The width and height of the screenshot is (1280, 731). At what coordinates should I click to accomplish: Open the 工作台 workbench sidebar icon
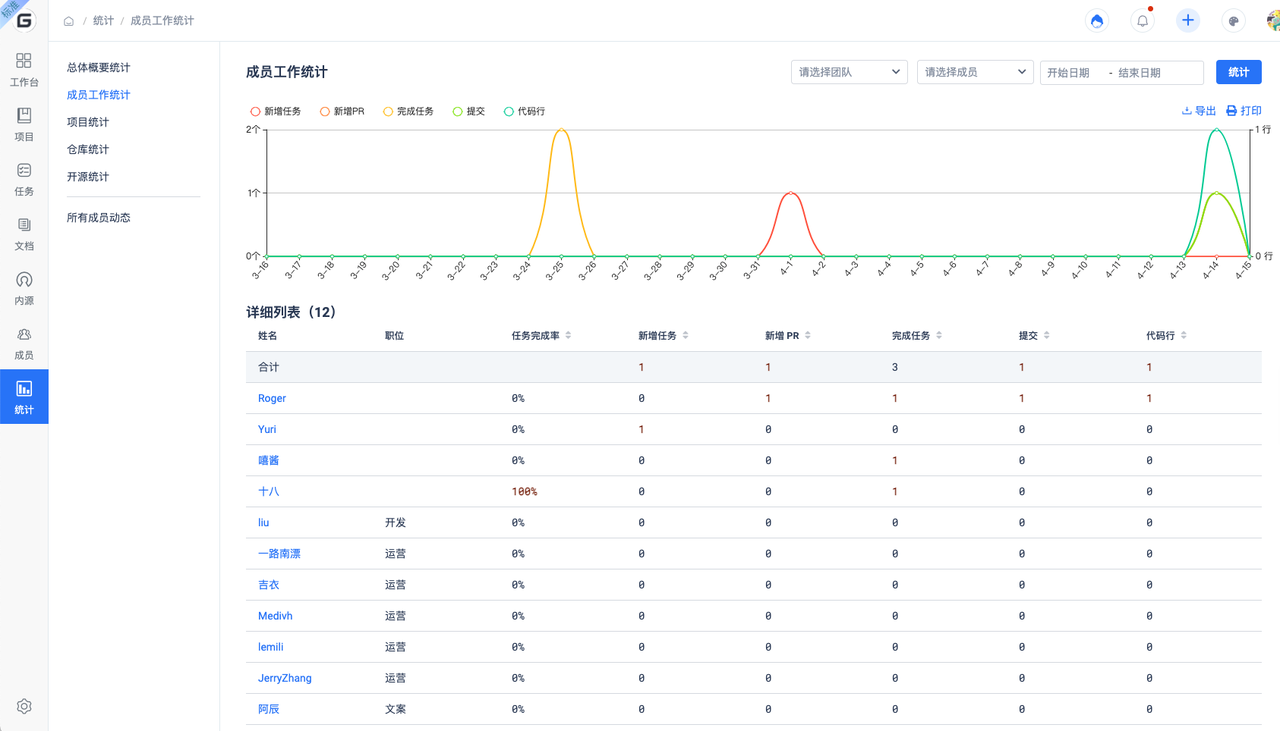point(24,70)
